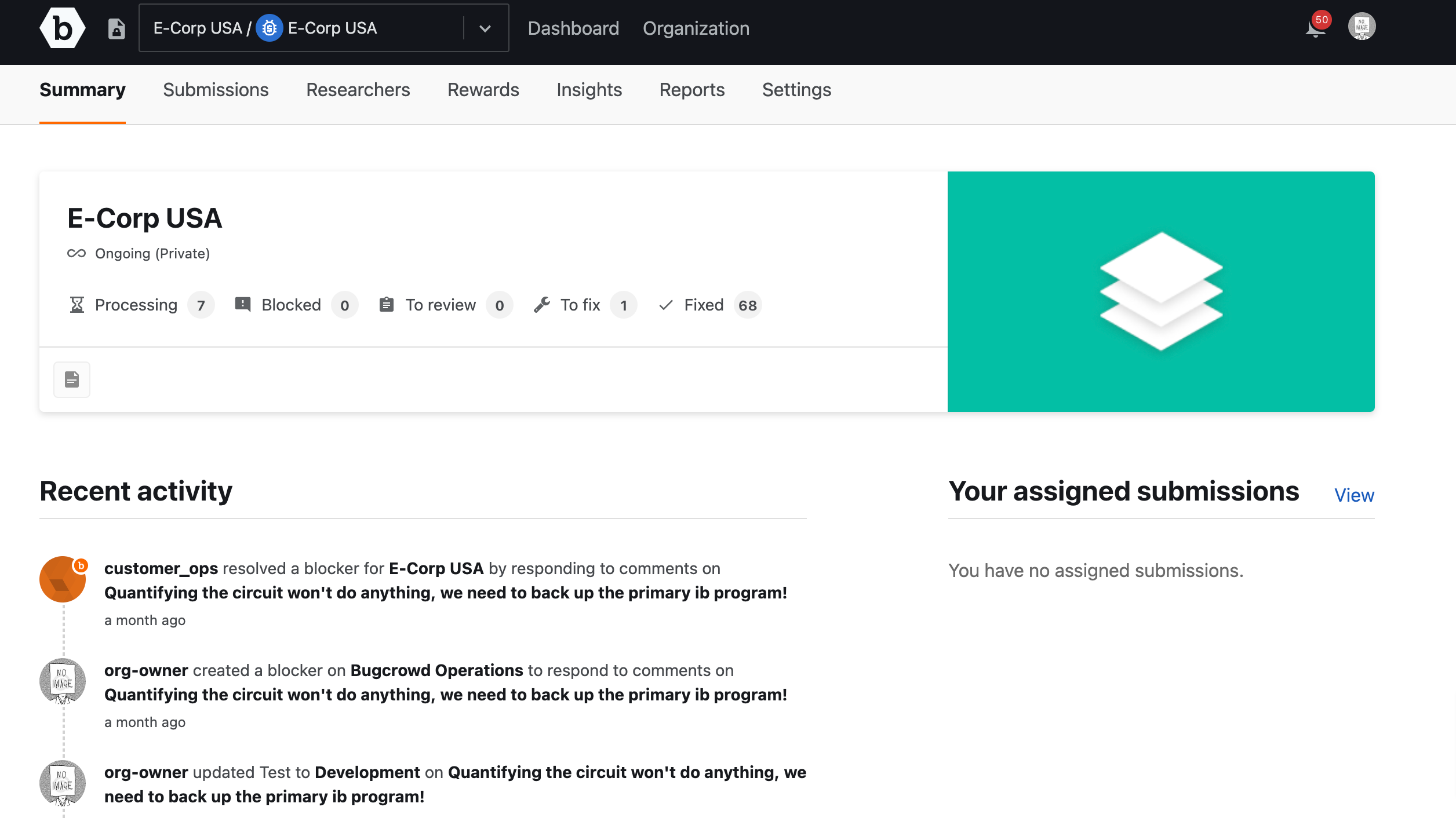Click 'a month ago' under customer_ops entry
The image size is (1456, 818).
tap(145, 620)
